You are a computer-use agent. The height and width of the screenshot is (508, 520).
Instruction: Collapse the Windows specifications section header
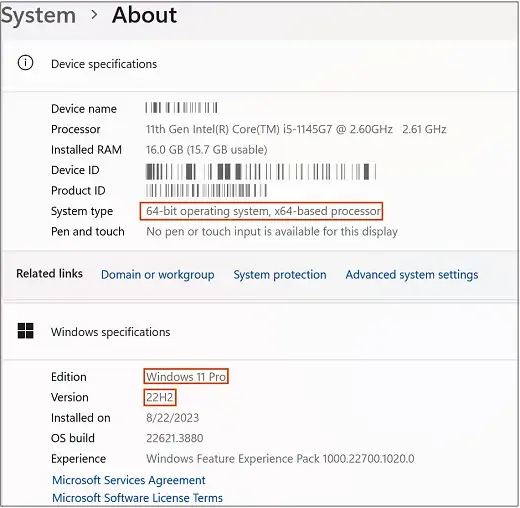click(260, 332)
